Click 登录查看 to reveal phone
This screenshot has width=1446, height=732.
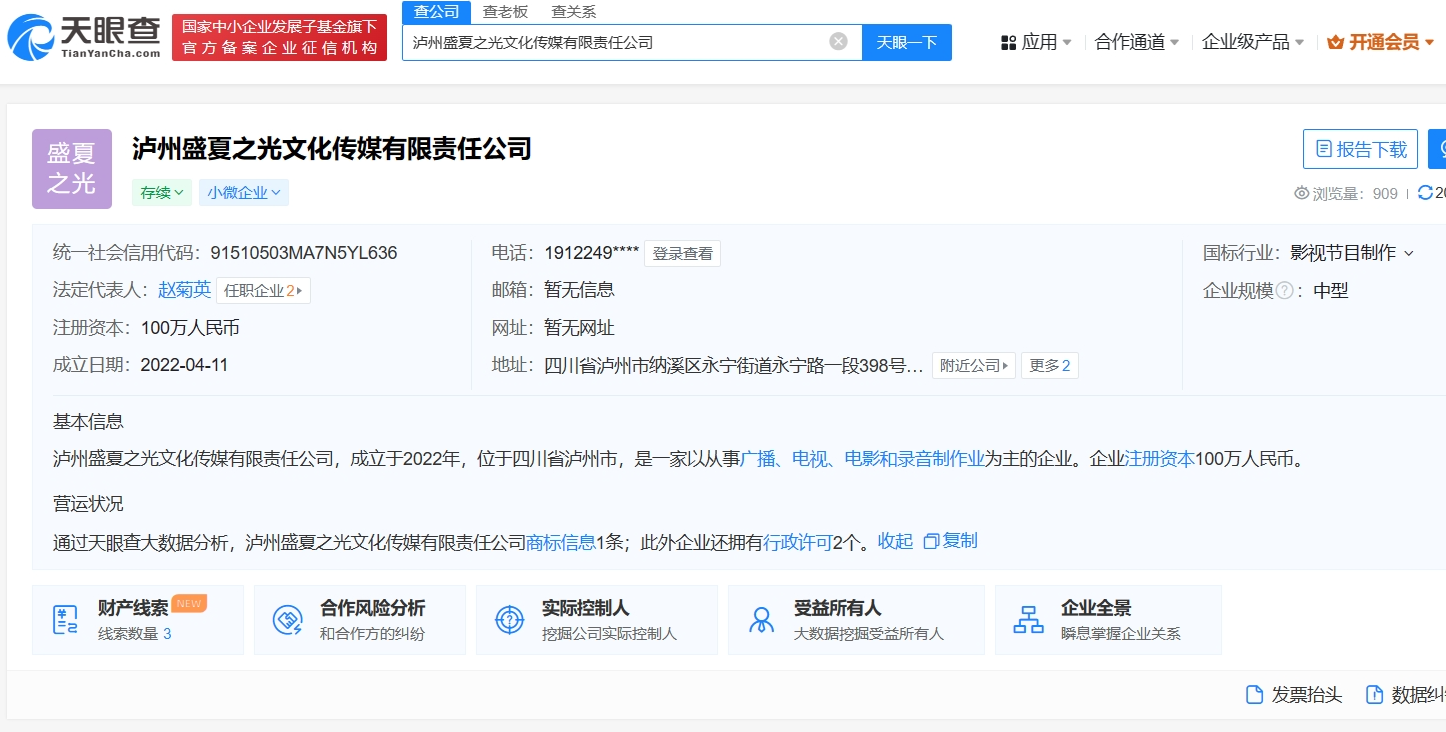[x=683, y=254]
